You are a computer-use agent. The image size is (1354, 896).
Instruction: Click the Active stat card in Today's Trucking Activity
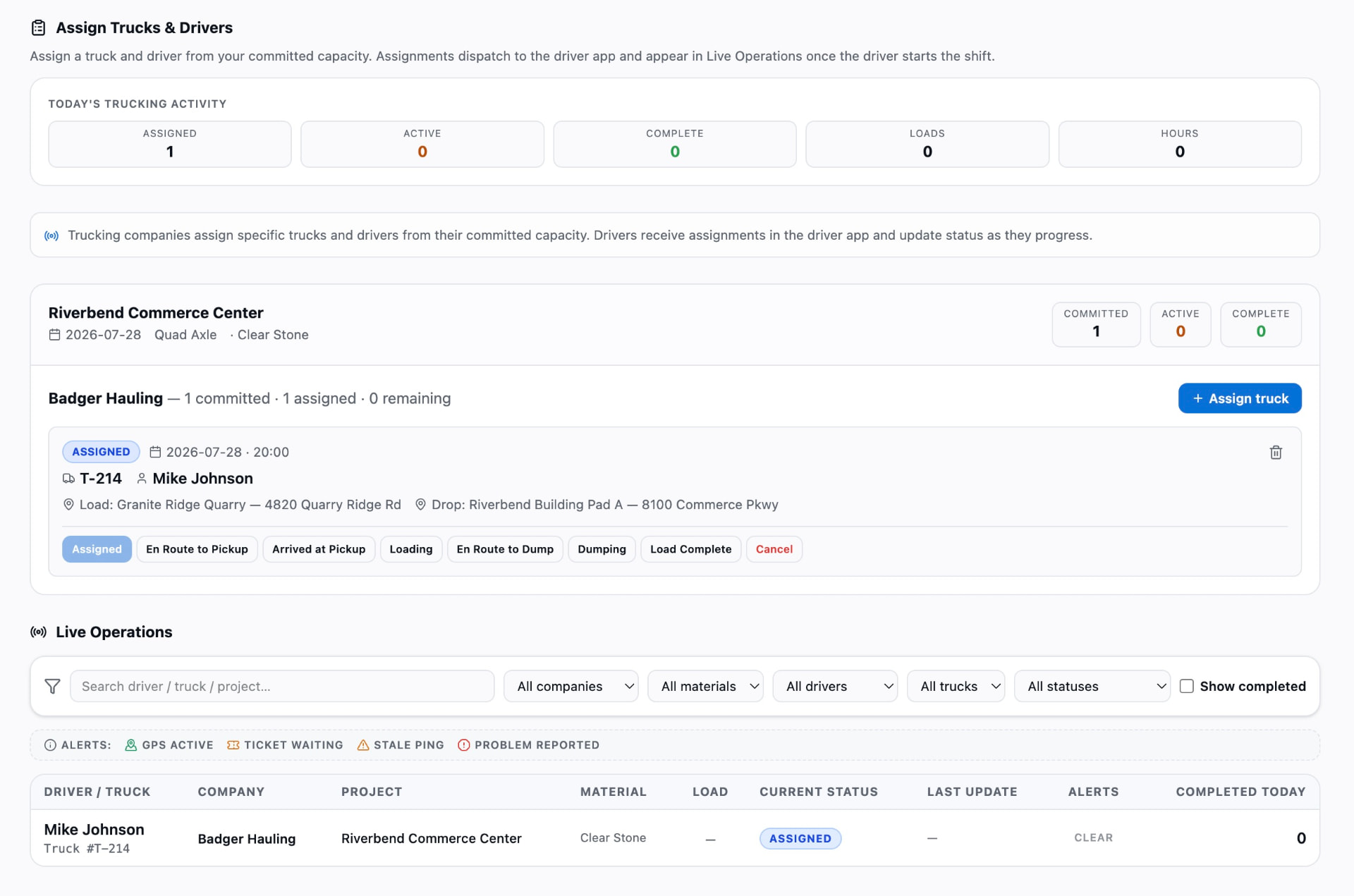pyautogui.click(x=422, y=145)
